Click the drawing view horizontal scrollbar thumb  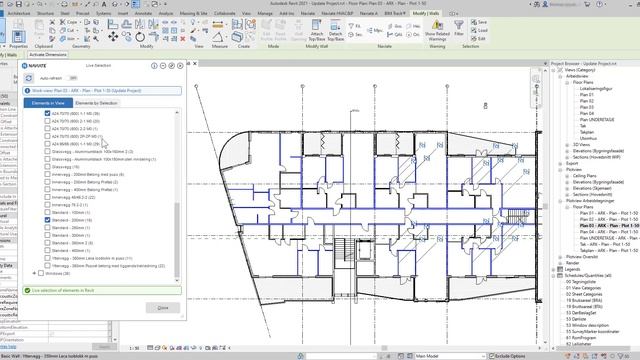tap(384, 348)
